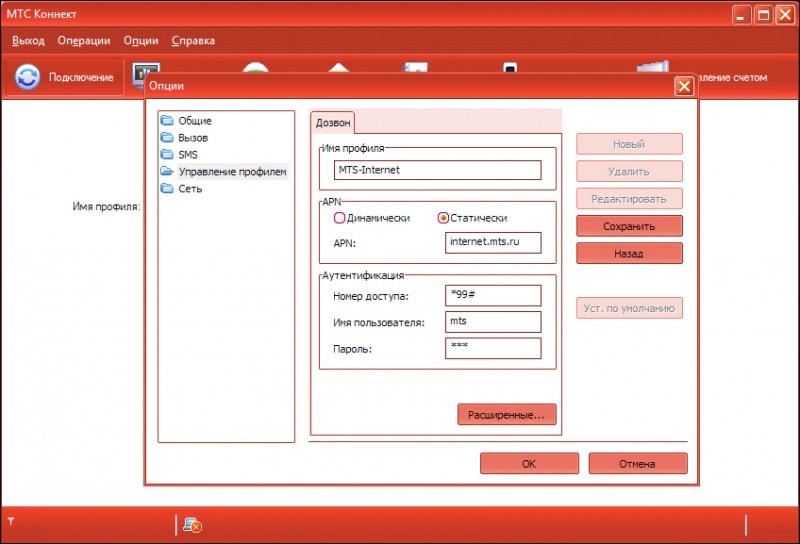Click the Отмена button
The image size is (800, 544).
pos(638,463)
